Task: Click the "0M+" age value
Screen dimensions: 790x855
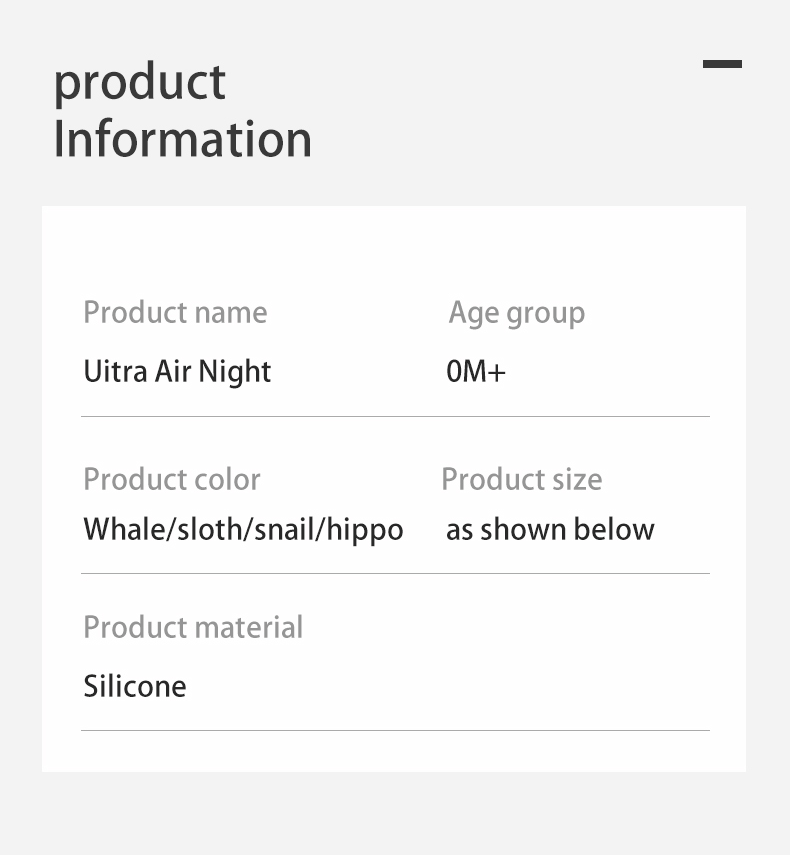Action: [x=476, y=372]
